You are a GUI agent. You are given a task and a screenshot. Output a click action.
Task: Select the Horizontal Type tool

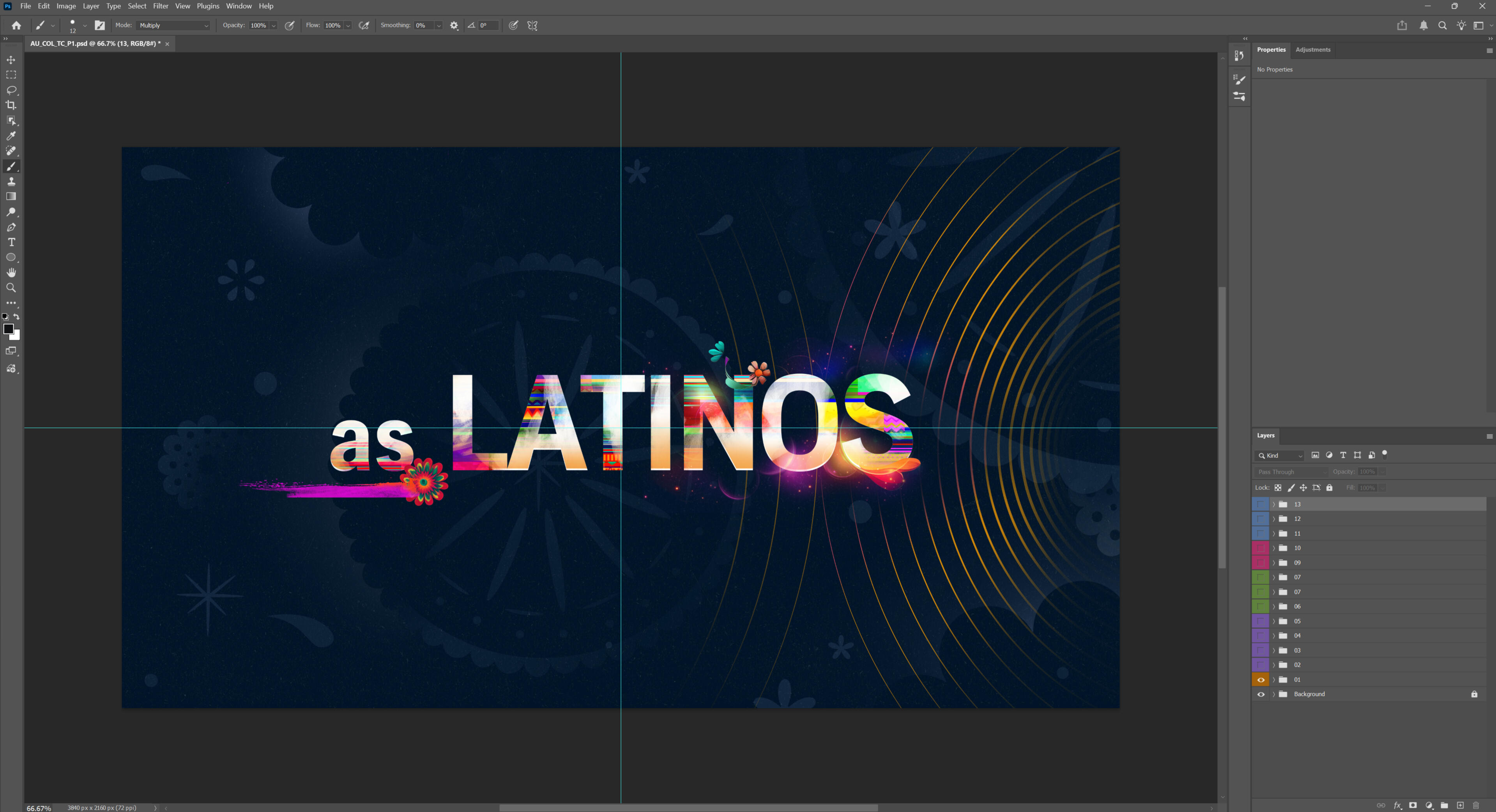11,242
